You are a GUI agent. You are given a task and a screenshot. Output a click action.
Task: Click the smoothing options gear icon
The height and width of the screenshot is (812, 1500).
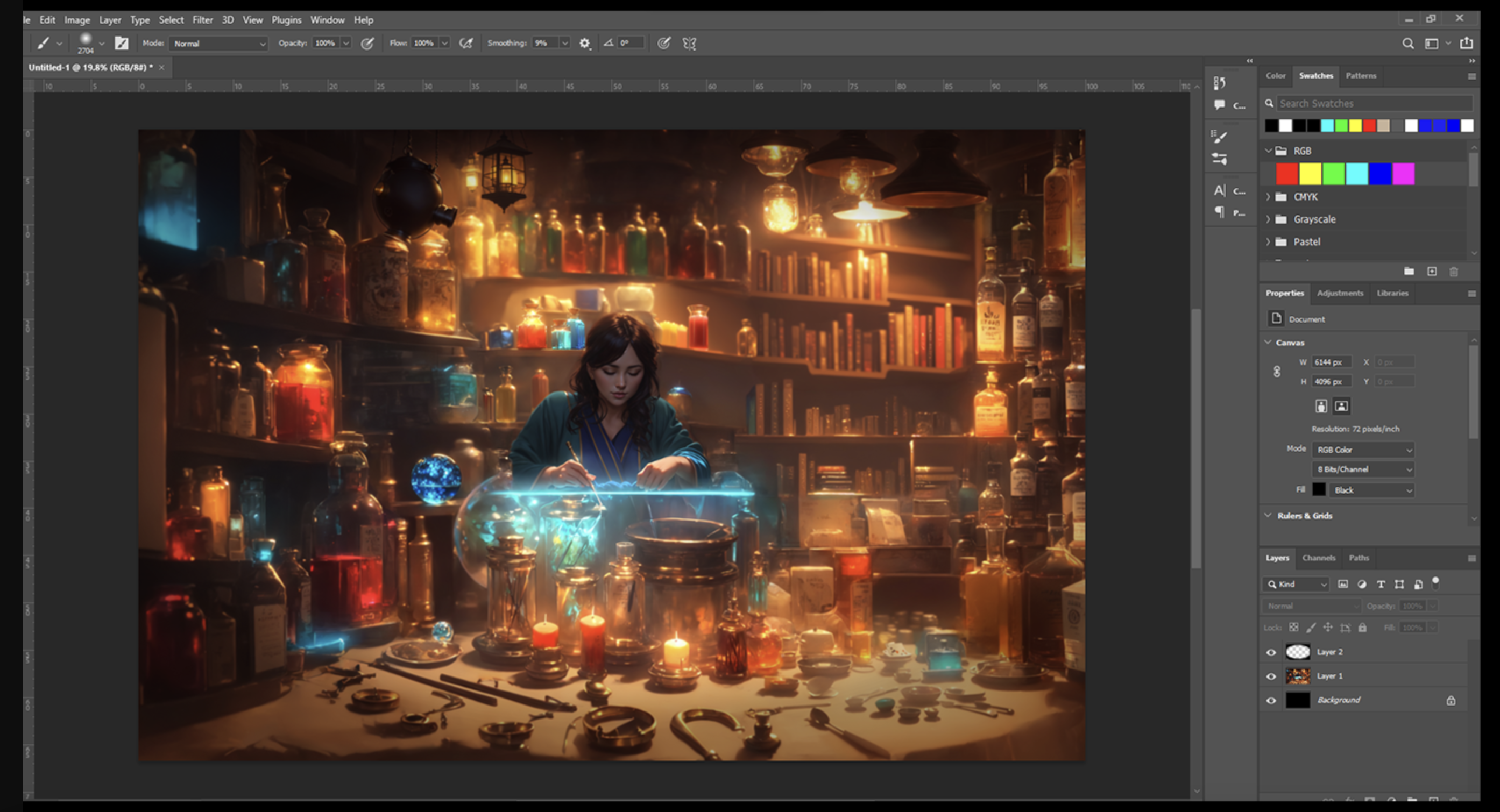click(585, 43)
